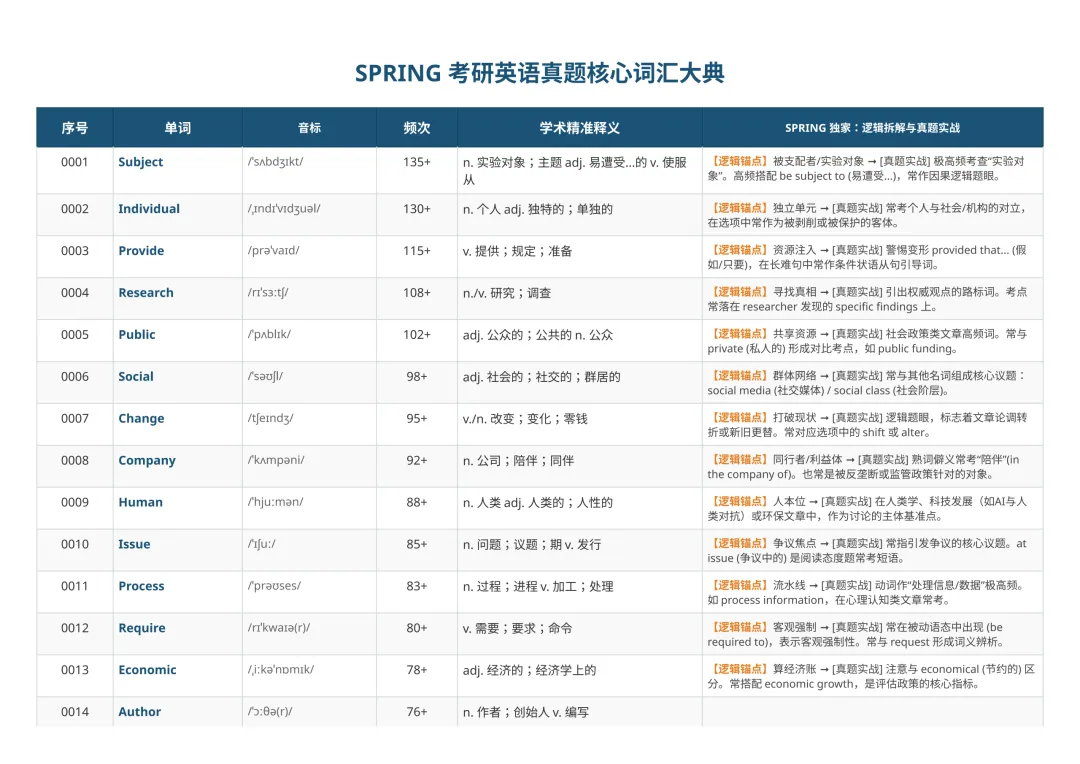The image size is (1080, 764).
Task: Click frequency value 130+
Action: coord(417,209)
